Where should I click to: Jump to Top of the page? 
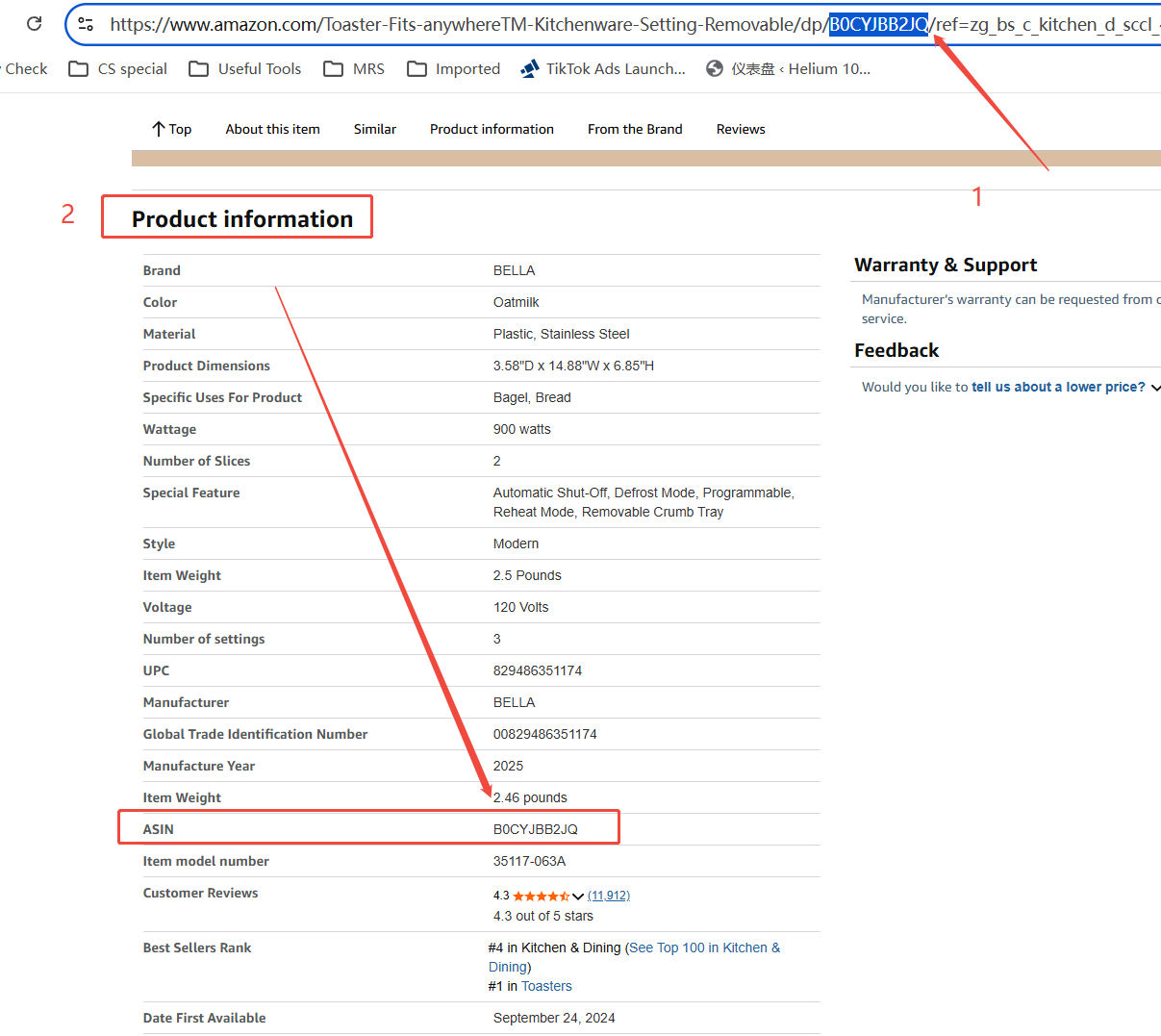point(171,129)
